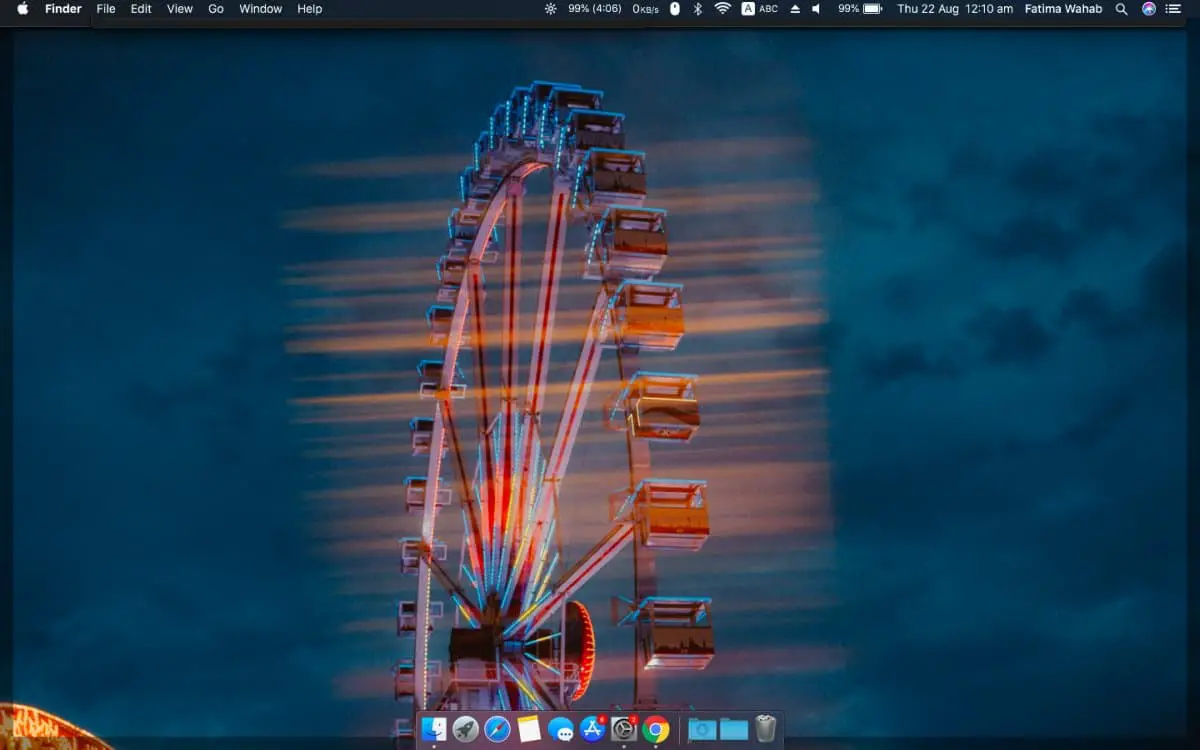Toggle the Wi-Fi status menu
Viewport: 1200px width, 750px height.
point(722,9)
